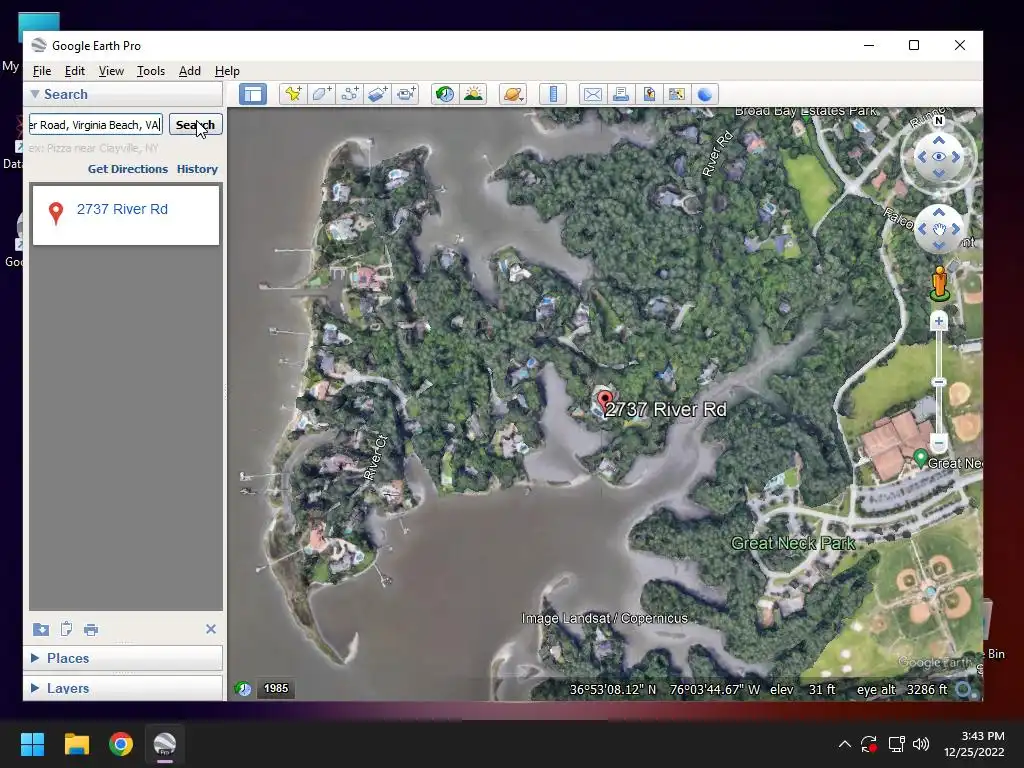
Task: Click the look joystick eye center
Action: [x=938, y=157]
